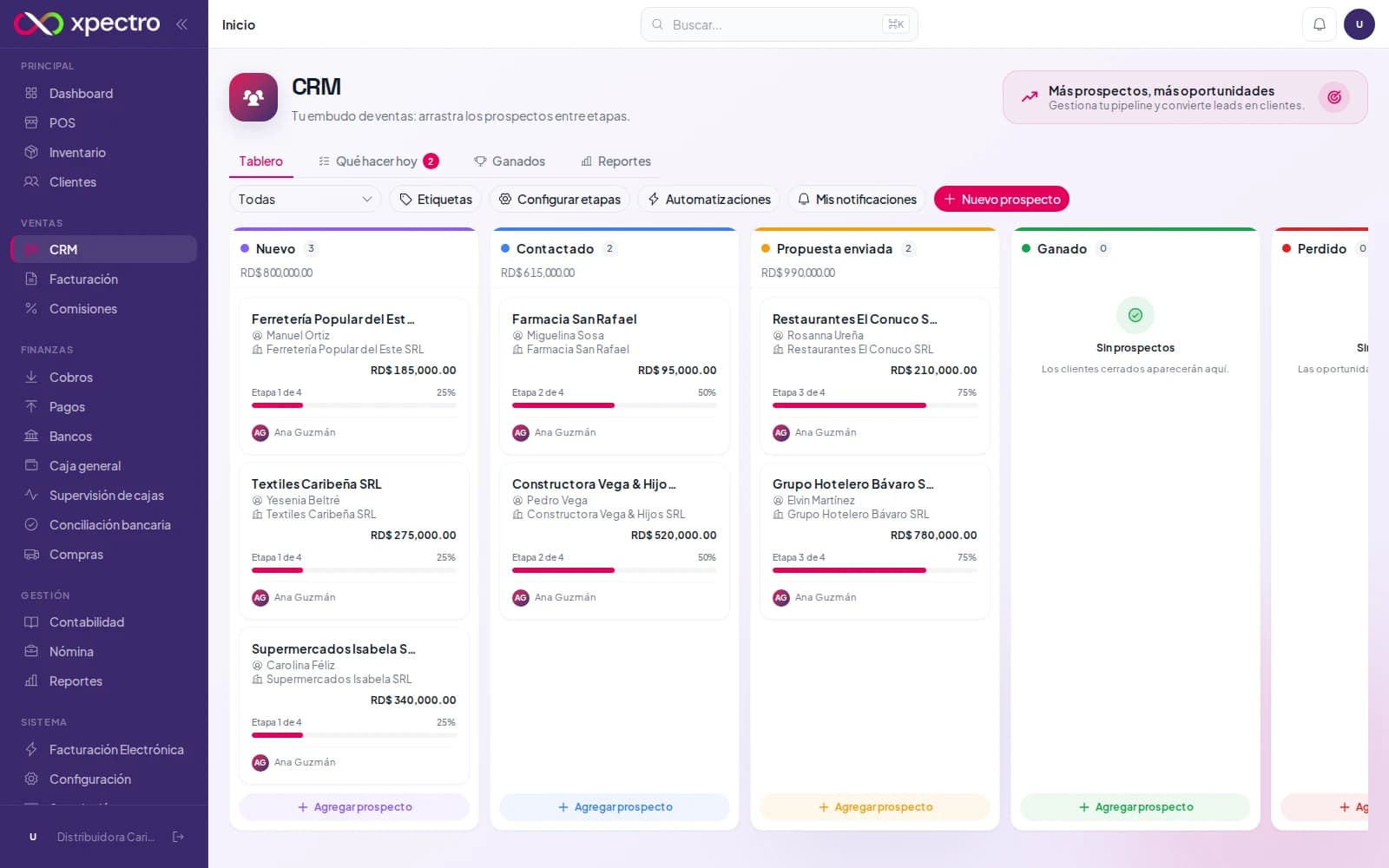Open notifications bell icon in top bar
This screenshot has width=1389, height=868.
[x=1319, y=24]
